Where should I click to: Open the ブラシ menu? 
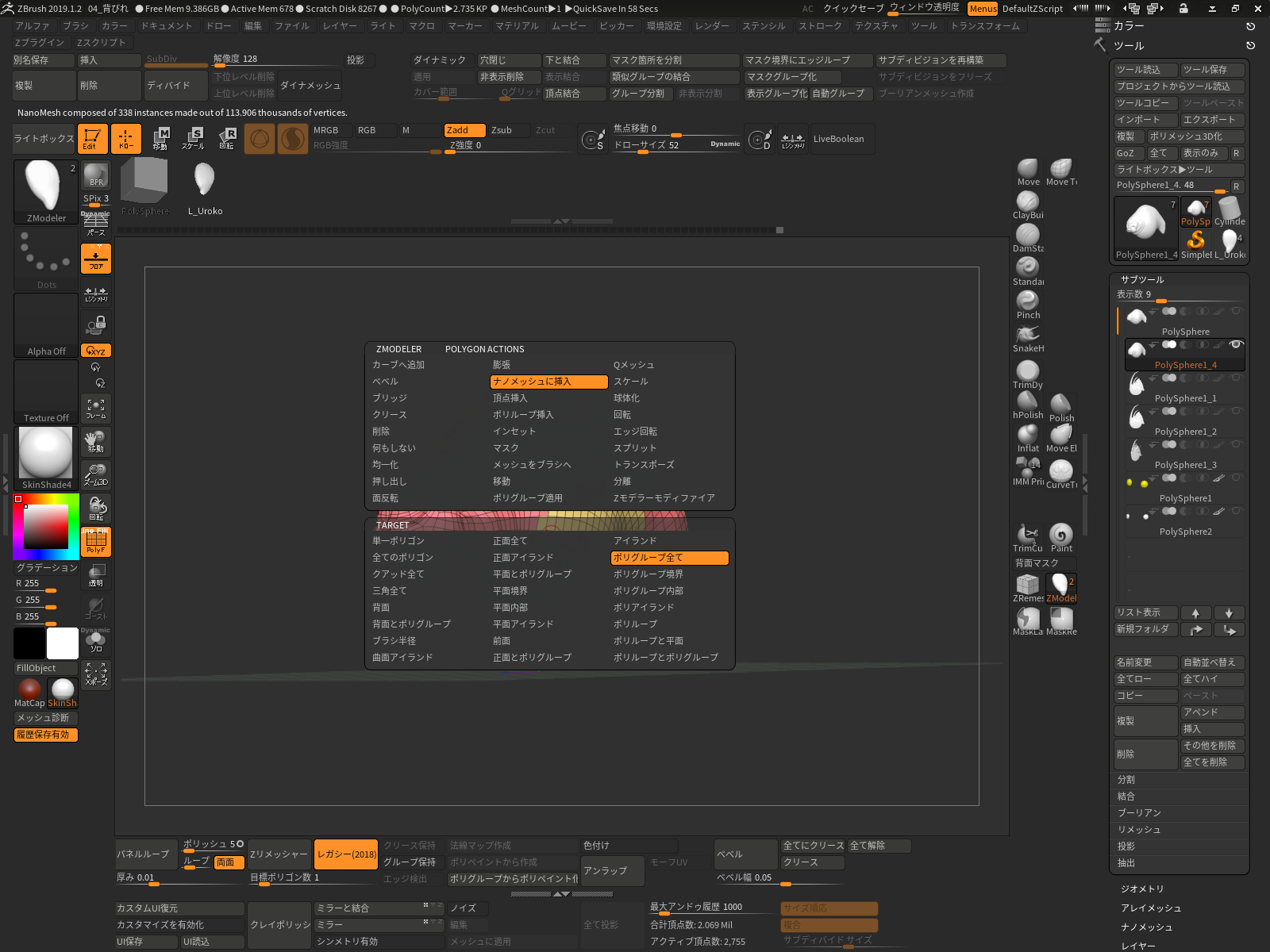[76, 26]
